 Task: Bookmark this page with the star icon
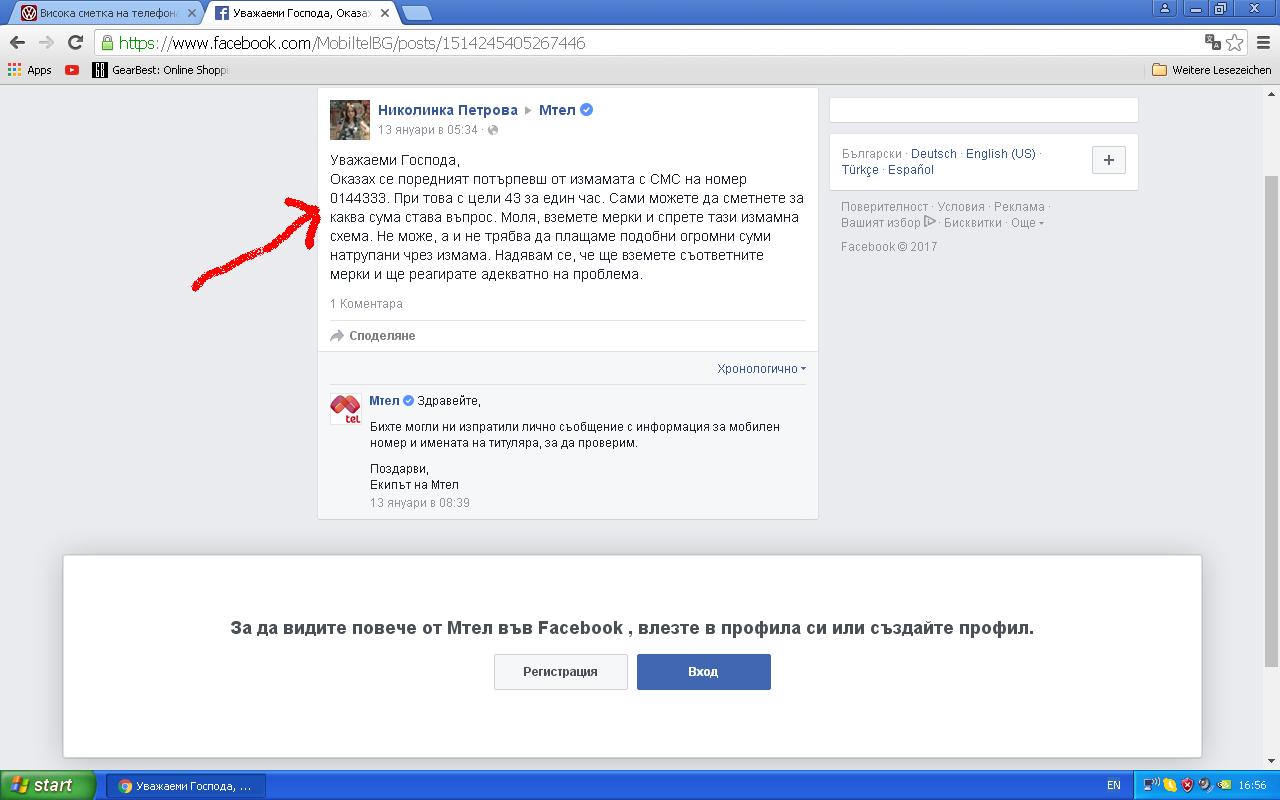[1235, 42]
